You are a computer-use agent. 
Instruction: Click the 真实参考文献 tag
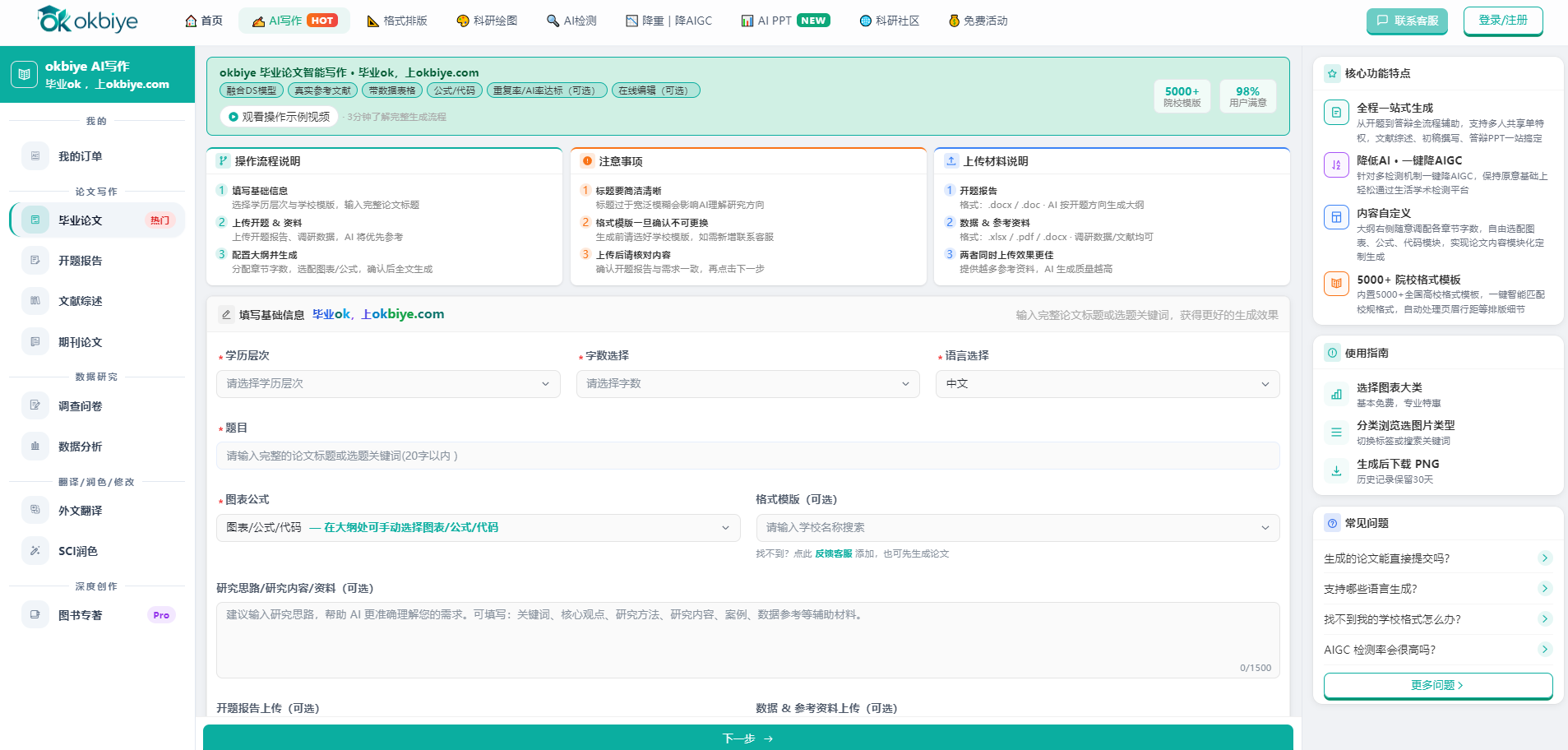322,90
